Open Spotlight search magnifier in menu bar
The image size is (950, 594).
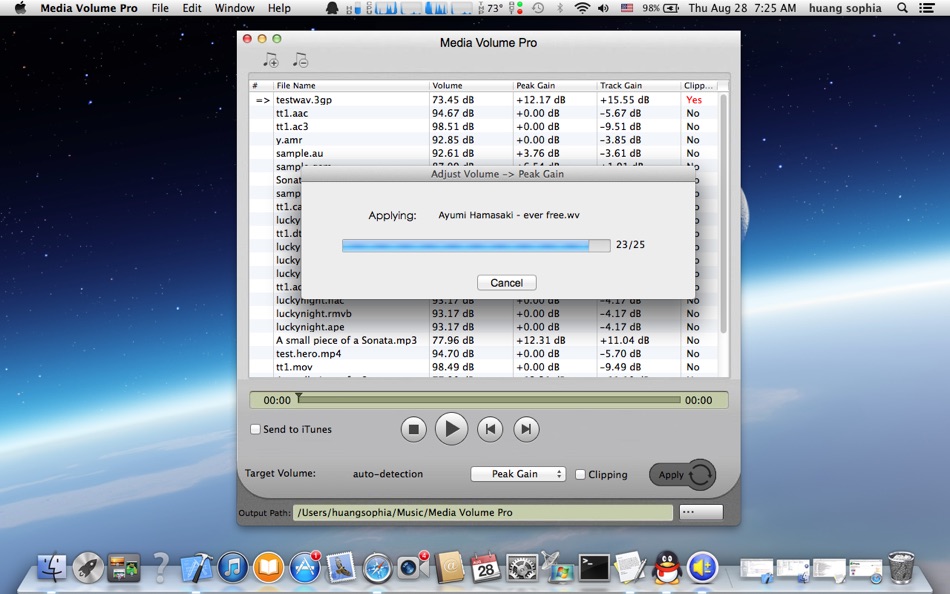click(902, 8)
